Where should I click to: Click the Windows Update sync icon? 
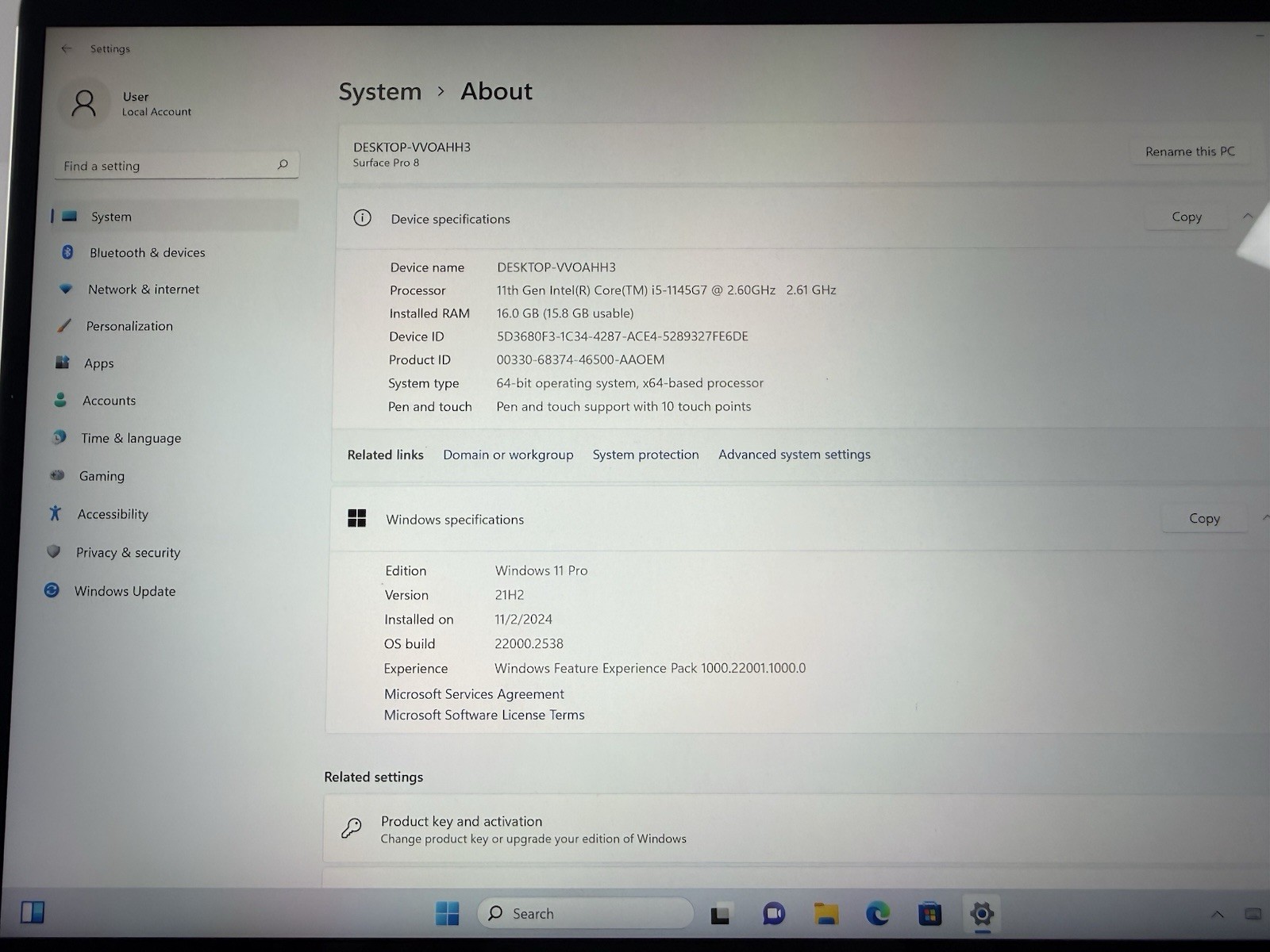(x=52, y=590)
